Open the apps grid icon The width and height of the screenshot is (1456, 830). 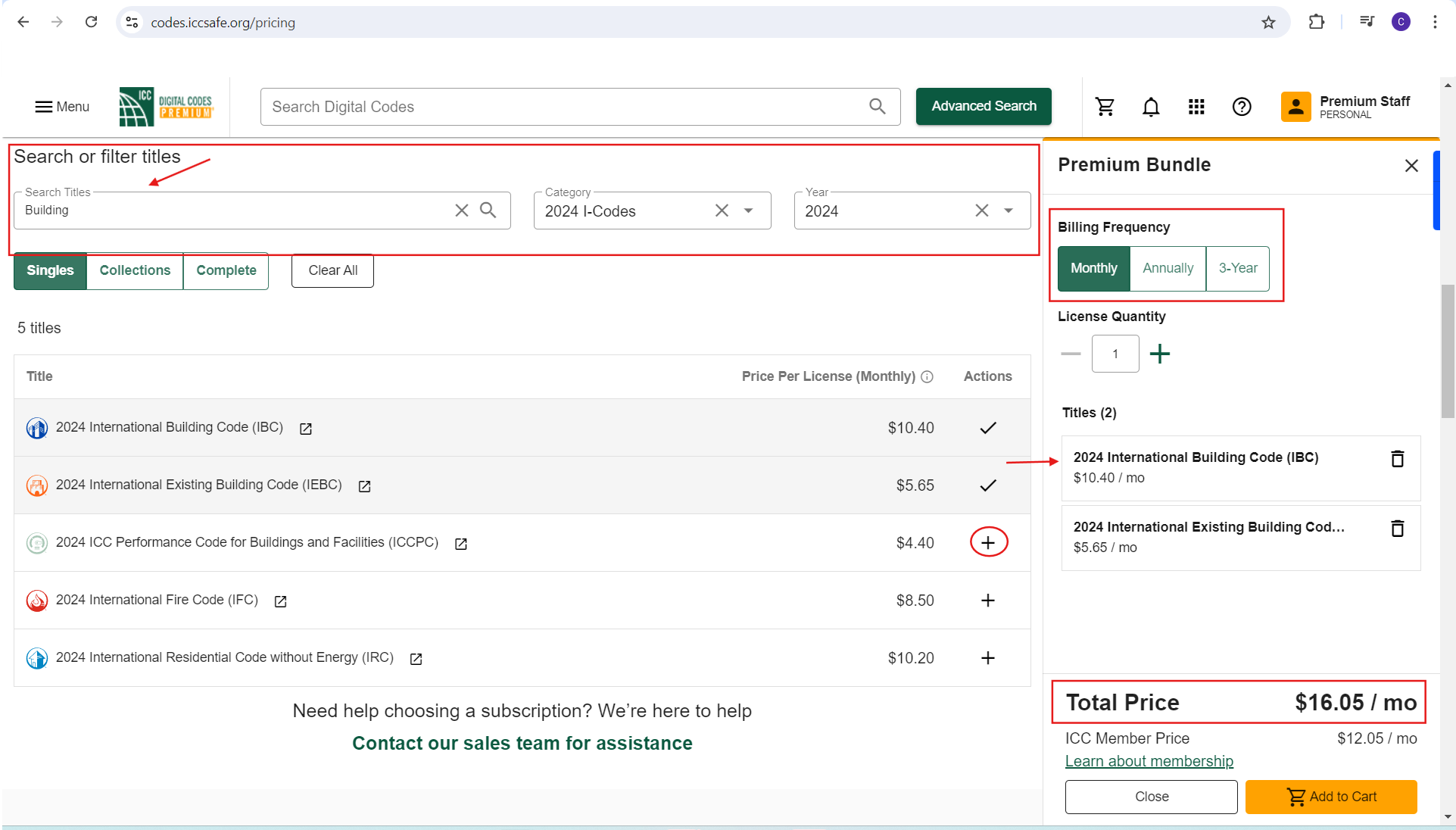coord(1196,107)
